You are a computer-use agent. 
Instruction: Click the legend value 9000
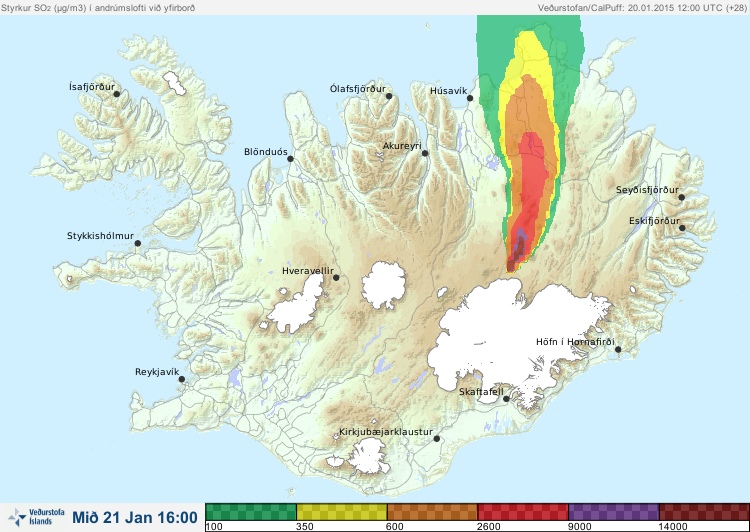[x=579, y=527]
